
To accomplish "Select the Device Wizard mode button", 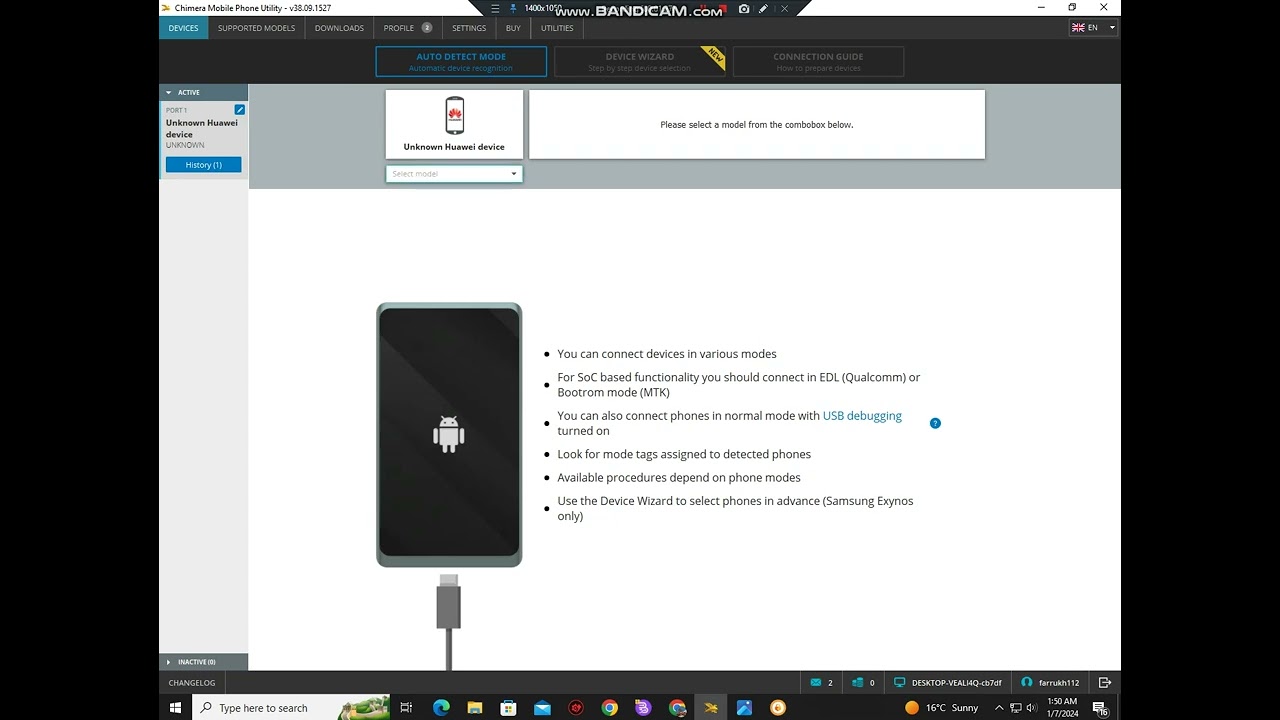I will point(640,61).
